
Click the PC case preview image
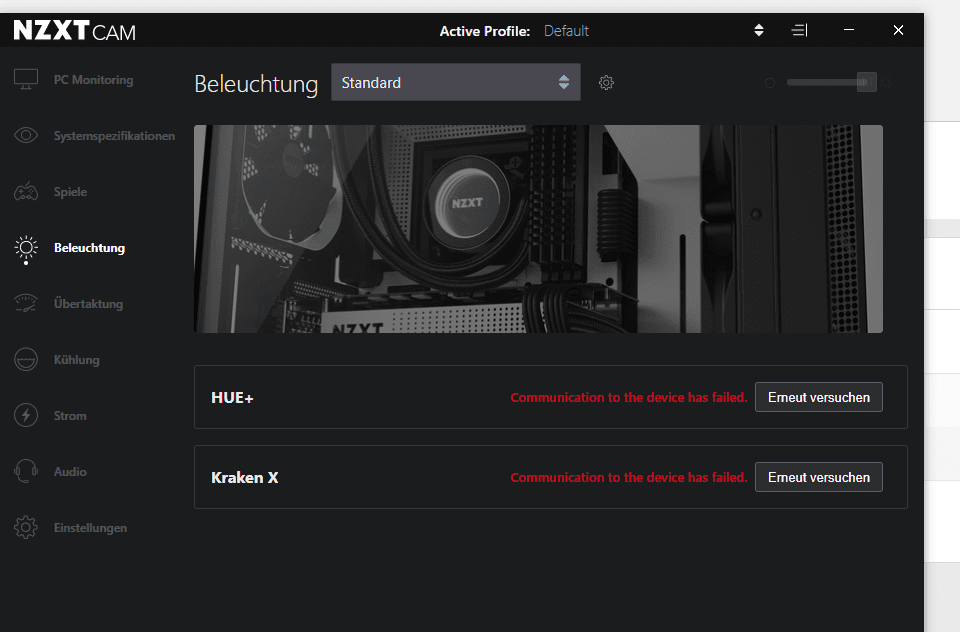[x=538, y=229]
